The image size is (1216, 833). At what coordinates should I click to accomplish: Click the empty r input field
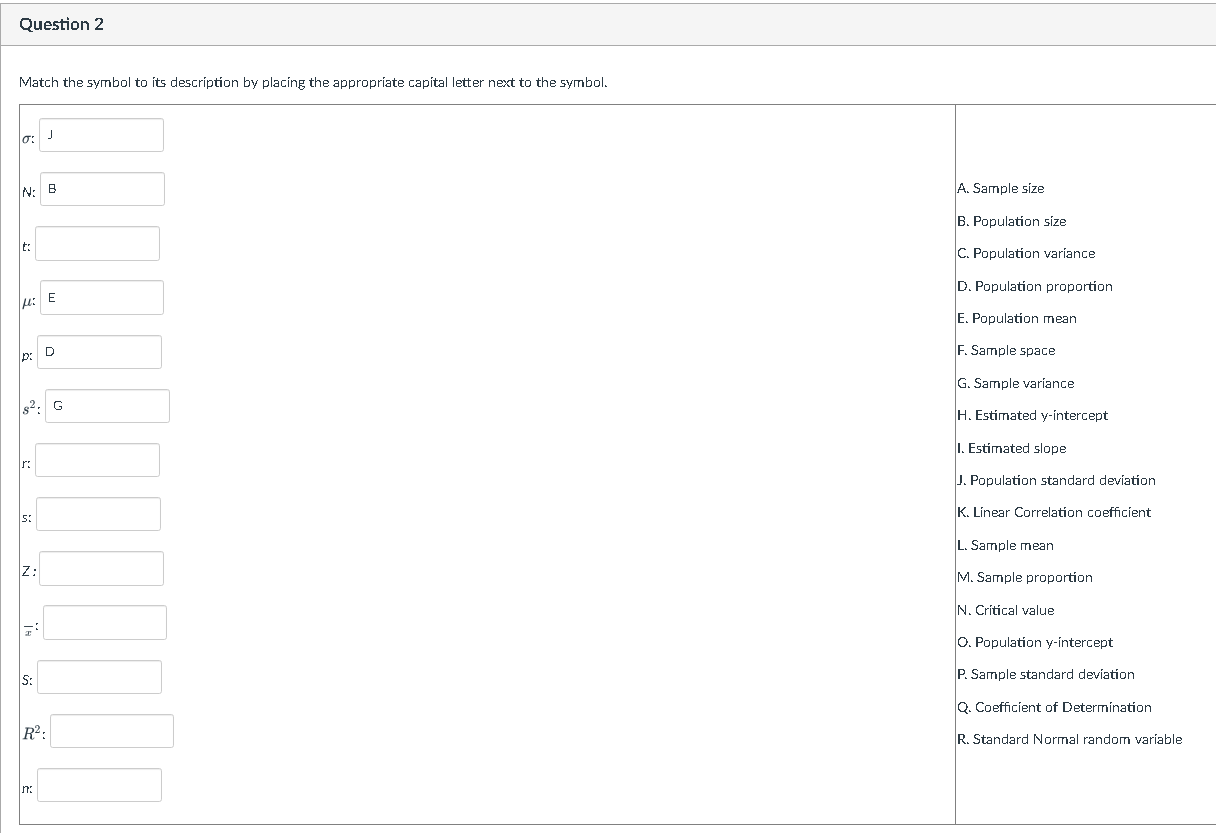[x=97, y=460]
